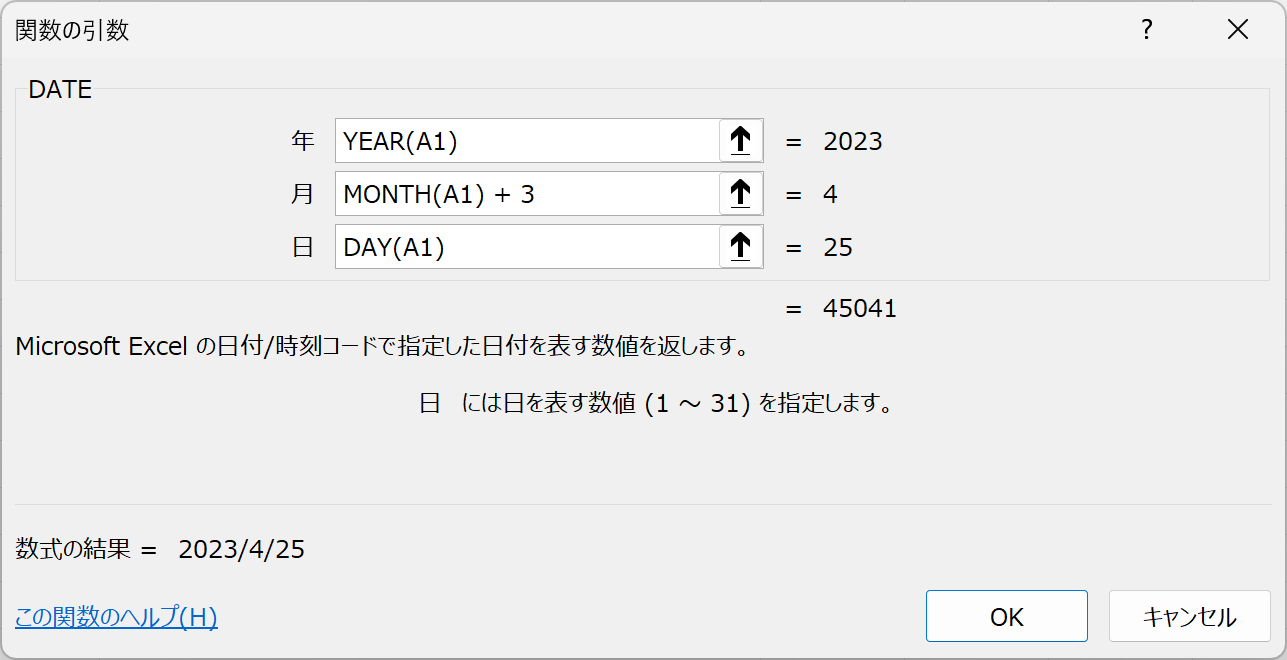
Task: Click the range-select arrow beside MONTH(A1) + 3
Action: (741, 194)
